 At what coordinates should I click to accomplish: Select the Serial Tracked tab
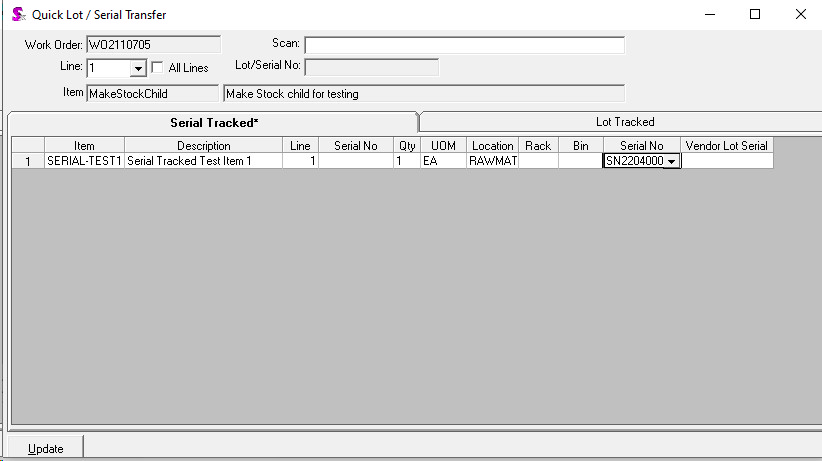[213, 122]
